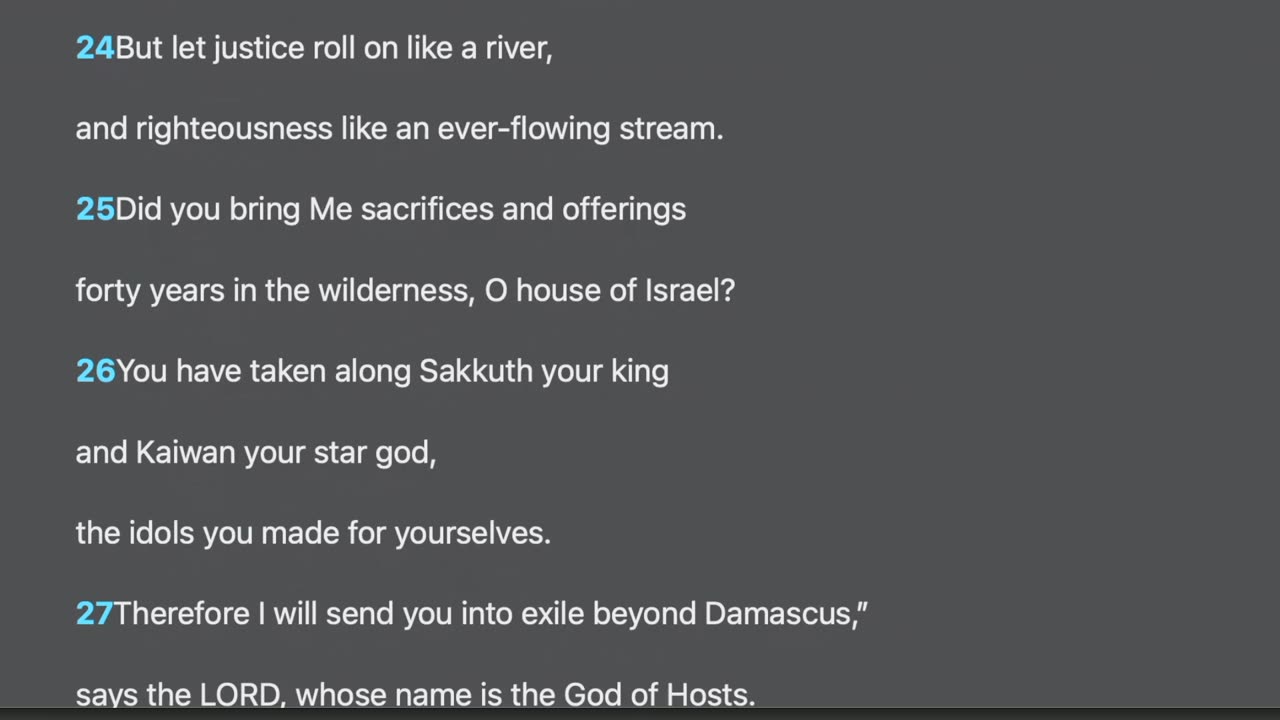1280x720 pixels.
Task: Click the name "Sakkuth" in verse 26
Action: click(x=476, y=371)
